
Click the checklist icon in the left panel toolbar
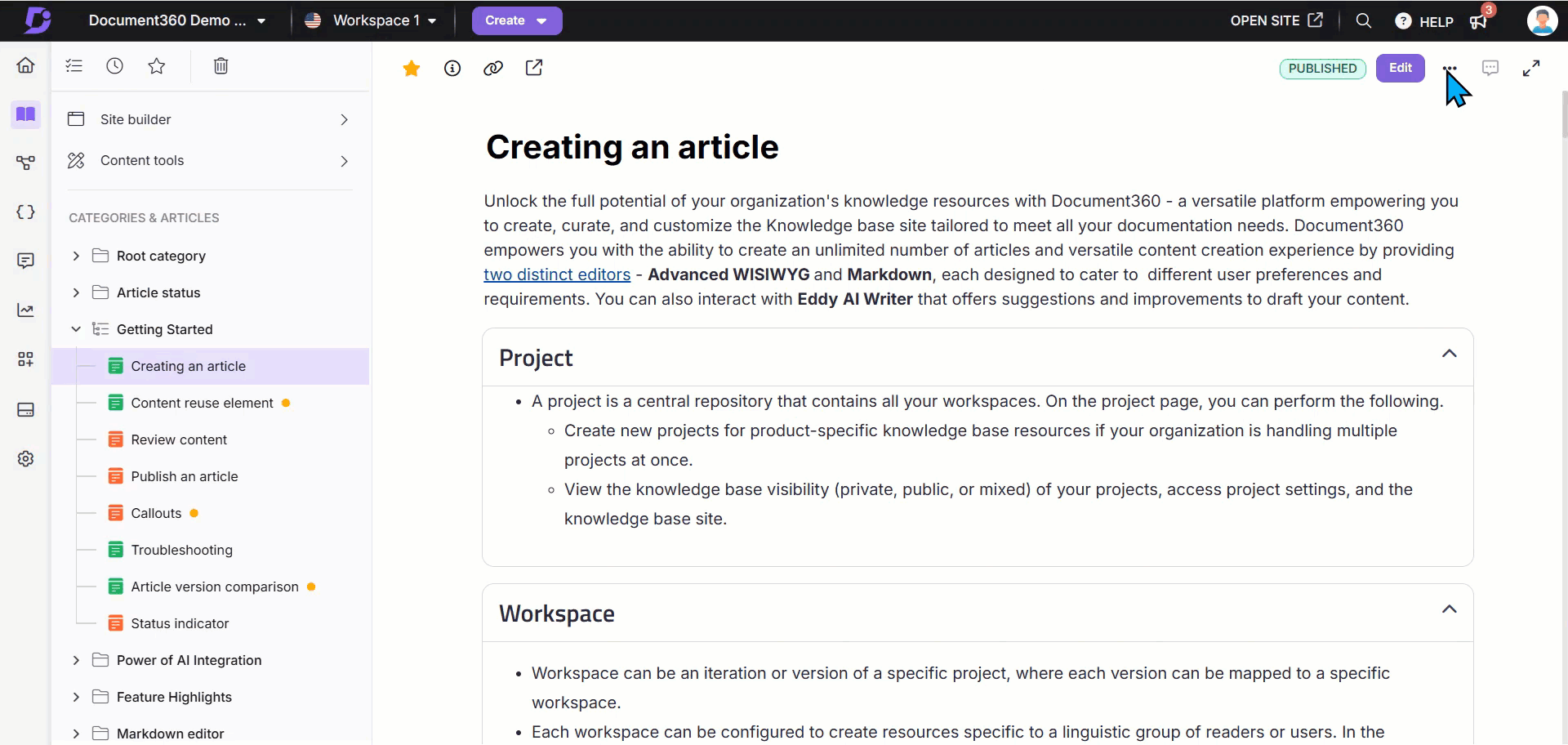74,66
